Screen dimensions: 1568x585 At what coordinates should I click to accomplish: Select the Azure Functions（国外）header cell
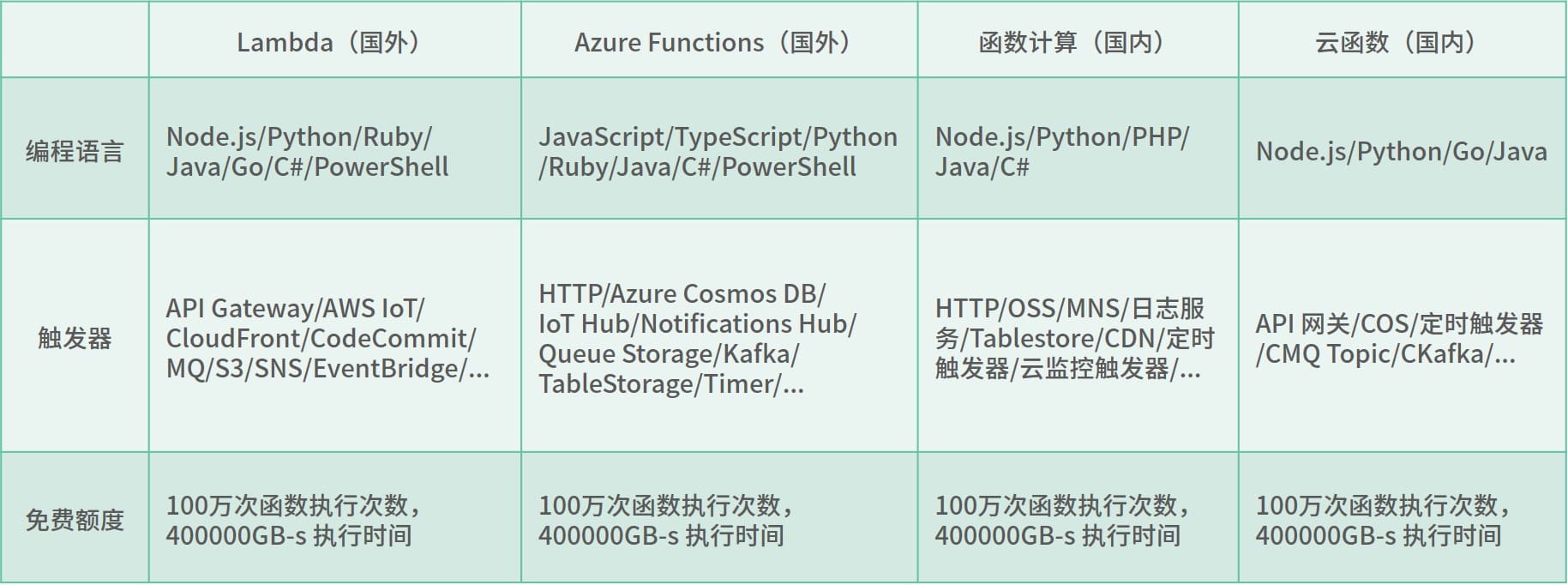[x=718, y=41]
